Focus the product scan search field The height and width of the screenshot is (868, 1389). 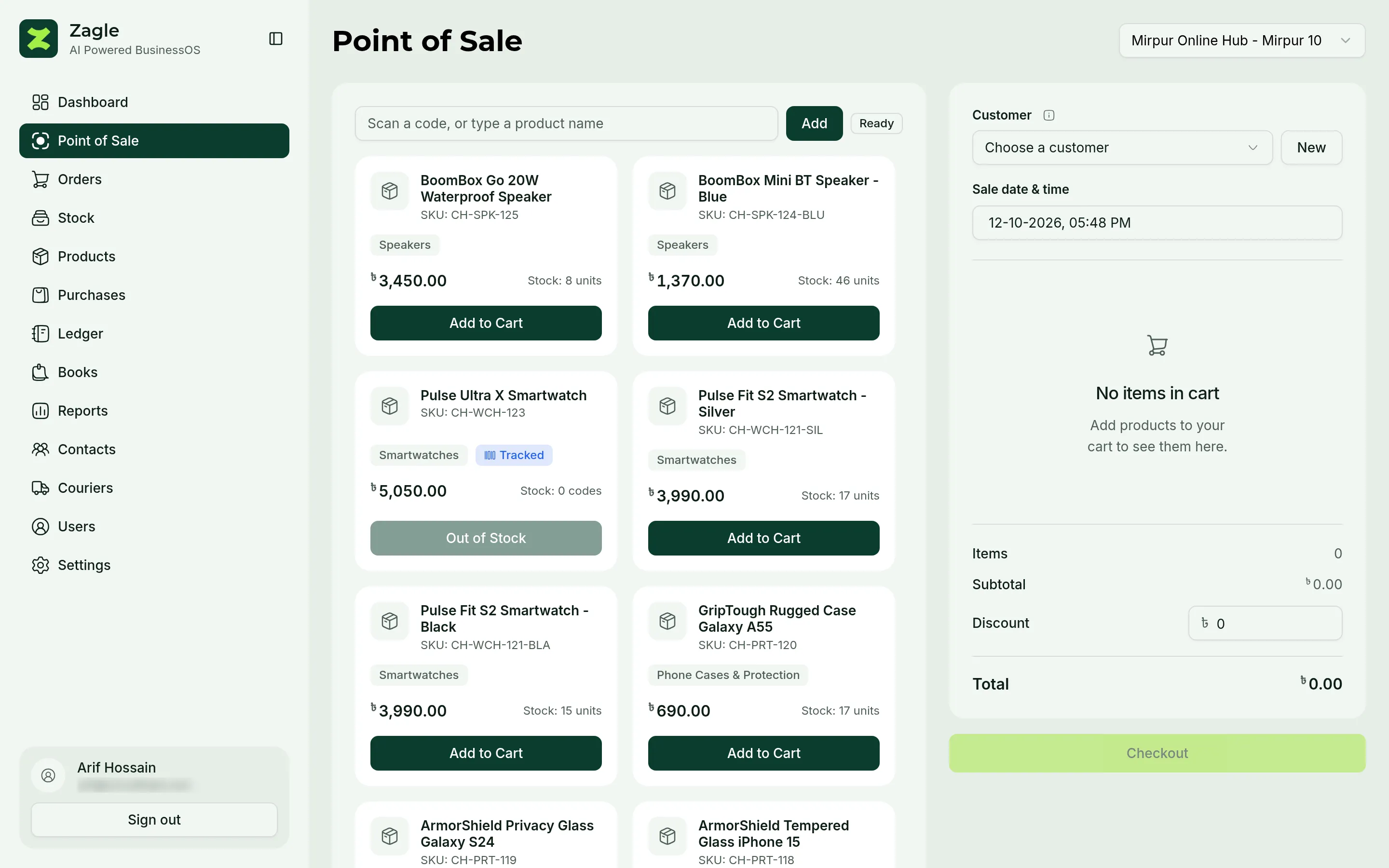(x=566, y=123)
